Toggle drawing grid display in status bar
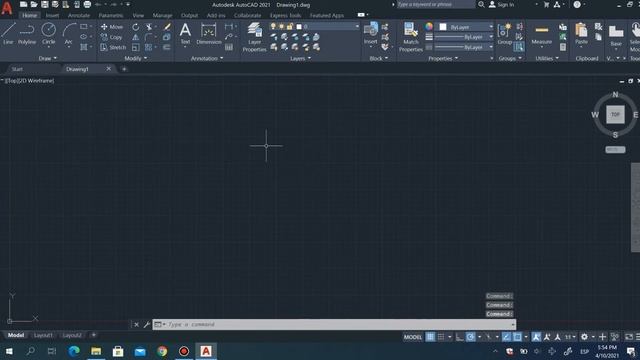 pyautogui.click(x=430, y=337)
